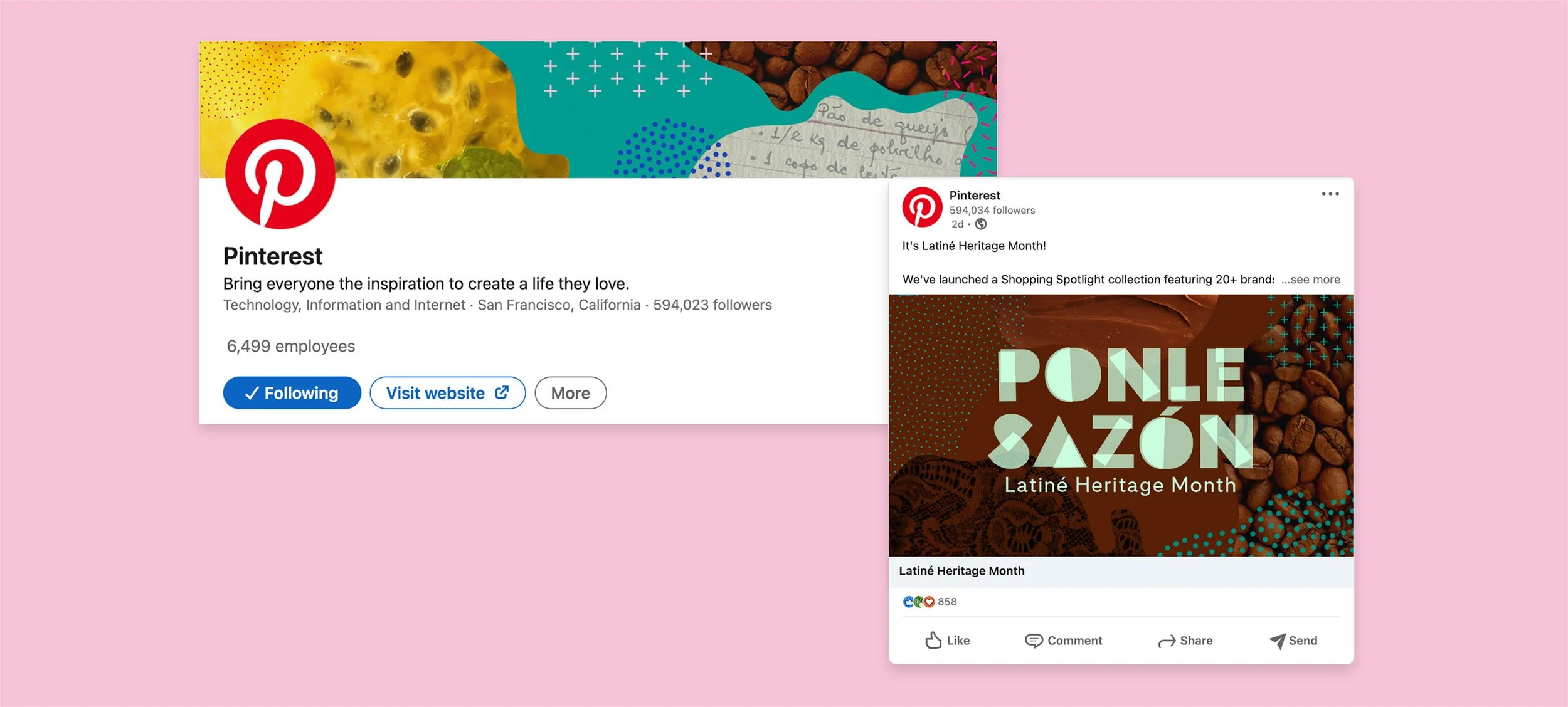
Task: Open the three-dot post options menu
Action: [x=1330, y=194]
